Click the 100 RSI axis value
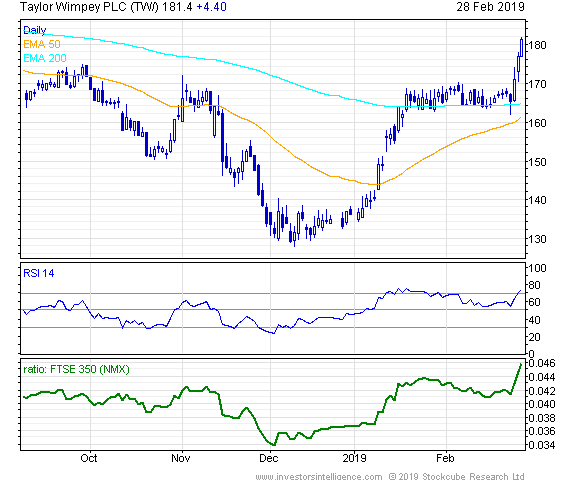This screenshot has height=480, width=575. click(537, 268)
